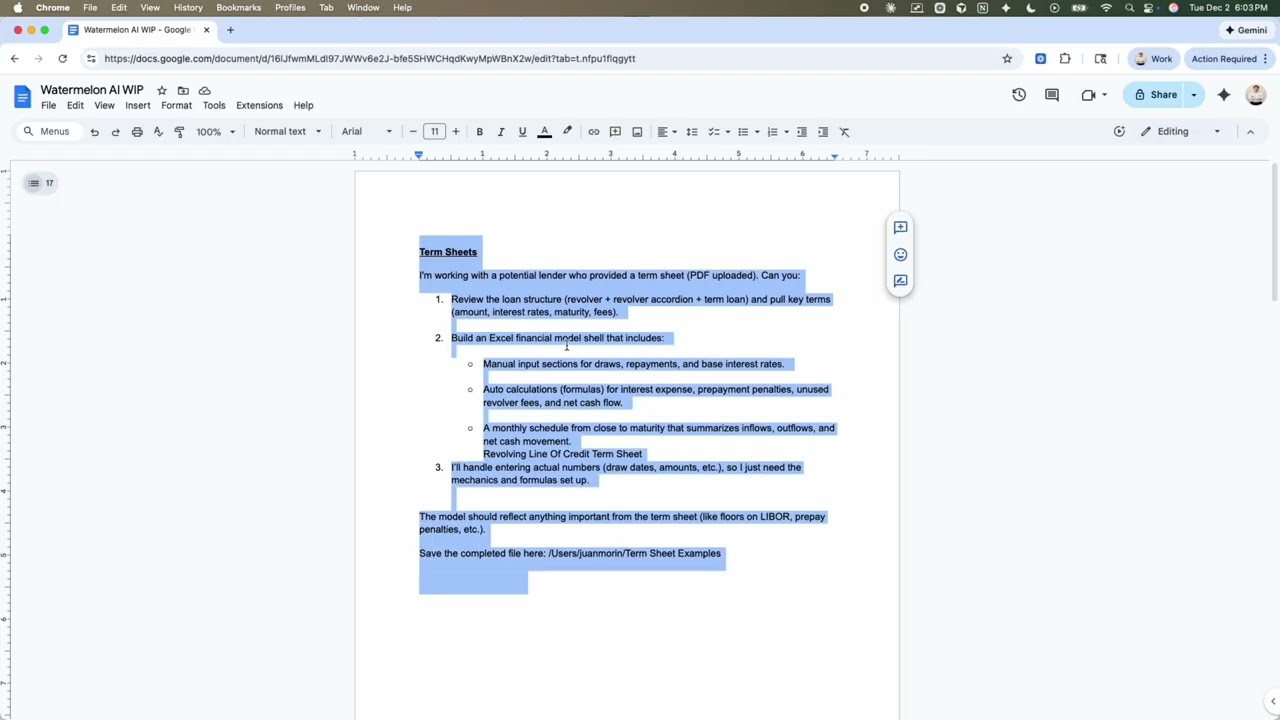This screenshot has height=720, width=1280.
Task: Open the Format menu
Action: point(176,105)
